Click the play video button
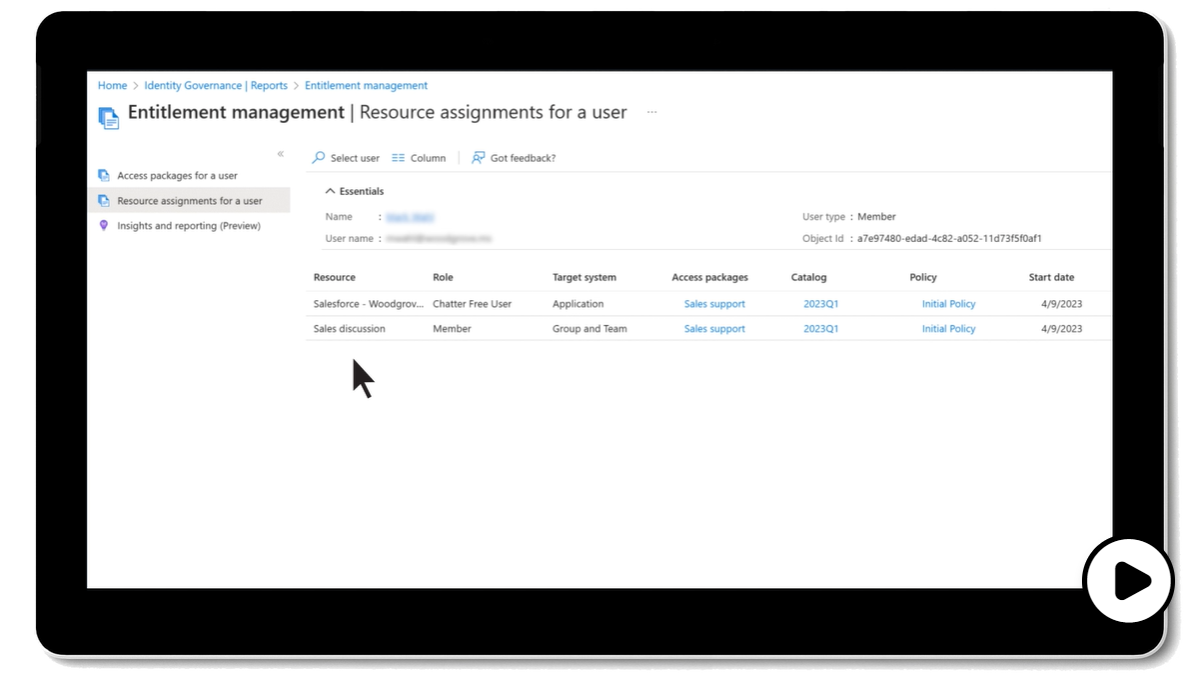 1129,580
